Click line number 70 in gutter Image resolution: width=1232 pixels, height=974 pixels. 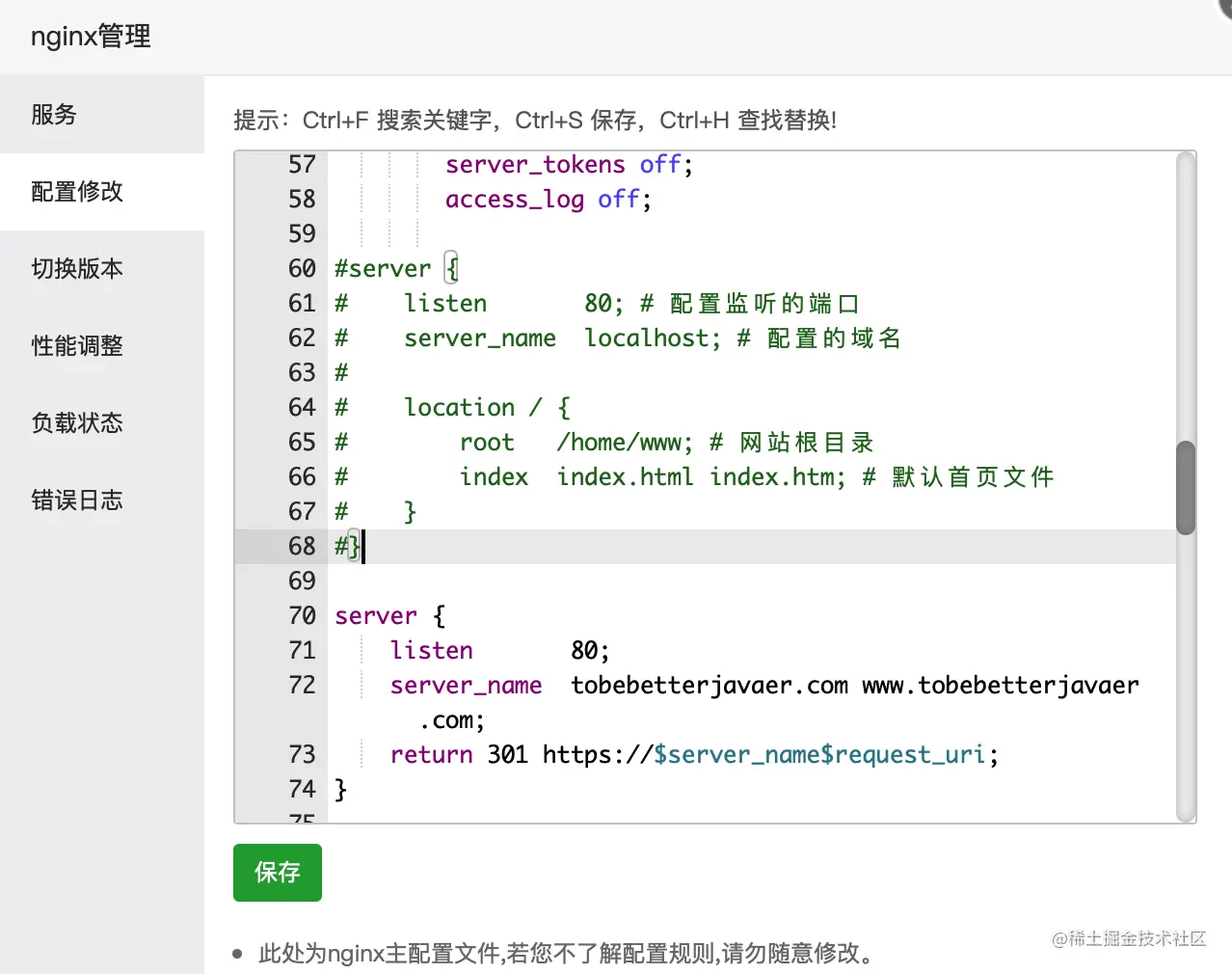[302, 616]
